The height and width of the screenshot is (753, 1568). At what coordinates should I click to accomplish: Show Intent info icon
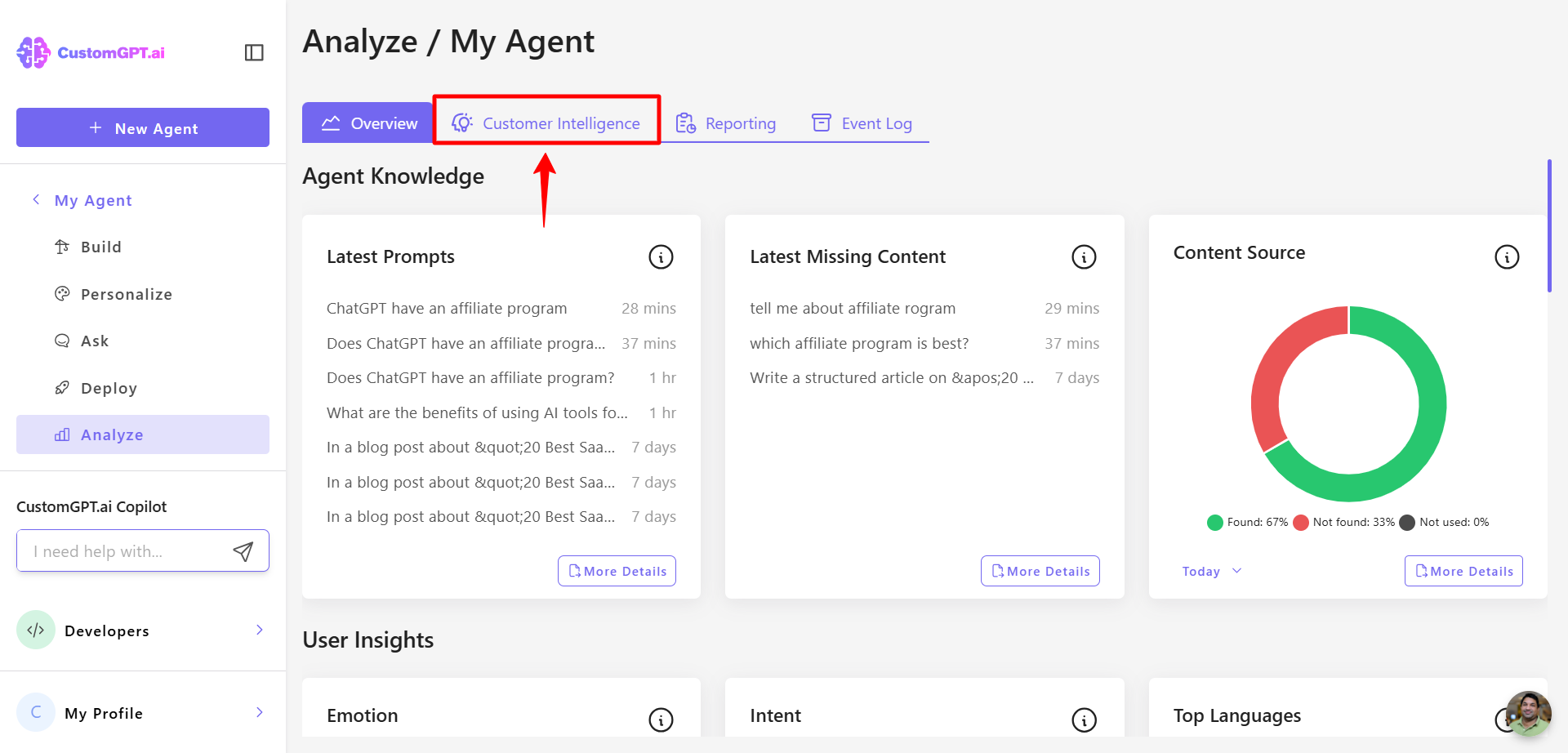click(x=1084, y=720)
